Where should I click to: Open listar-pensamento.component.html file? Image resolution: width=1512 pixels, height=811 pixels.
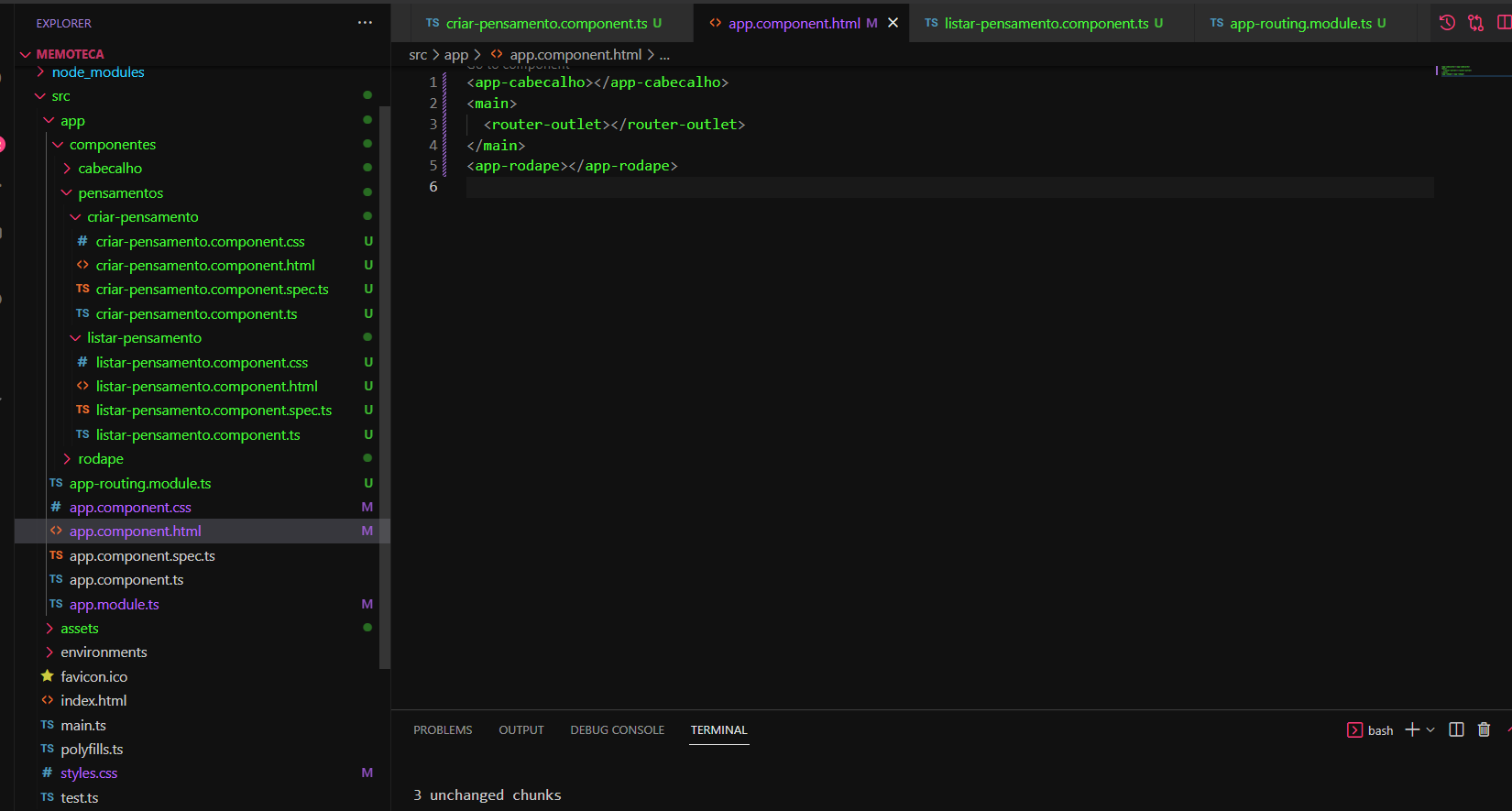click(206, 387)
